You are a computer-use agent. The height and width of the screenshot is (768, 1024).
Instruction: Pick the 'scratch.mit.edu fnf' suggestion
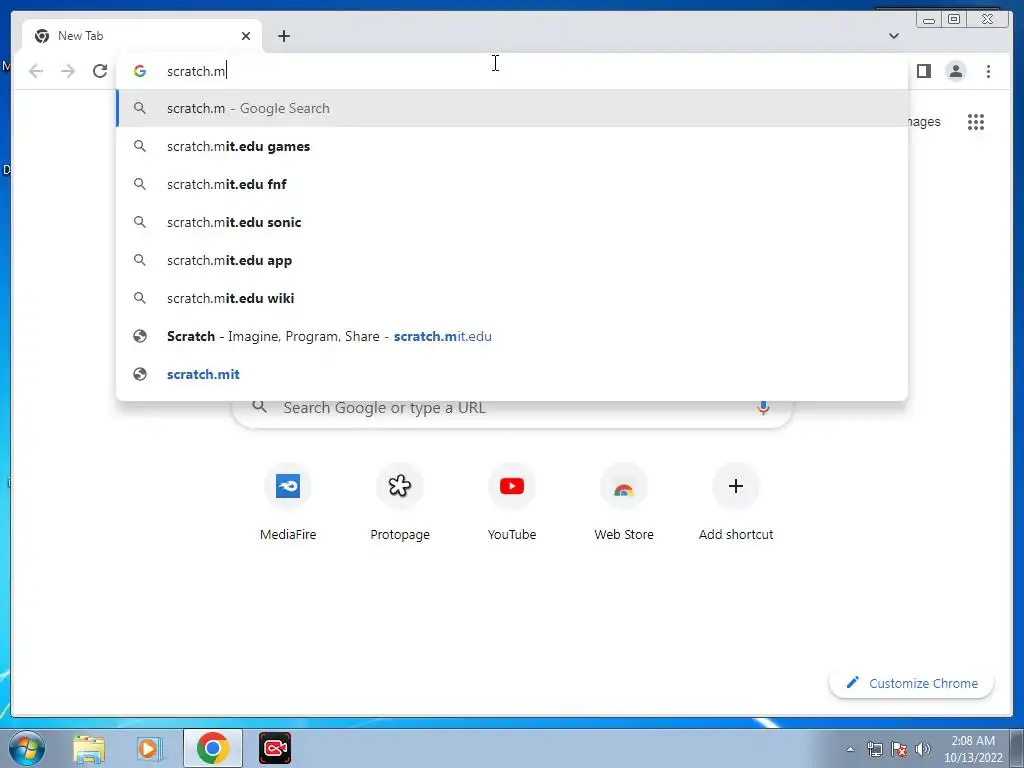511,184
